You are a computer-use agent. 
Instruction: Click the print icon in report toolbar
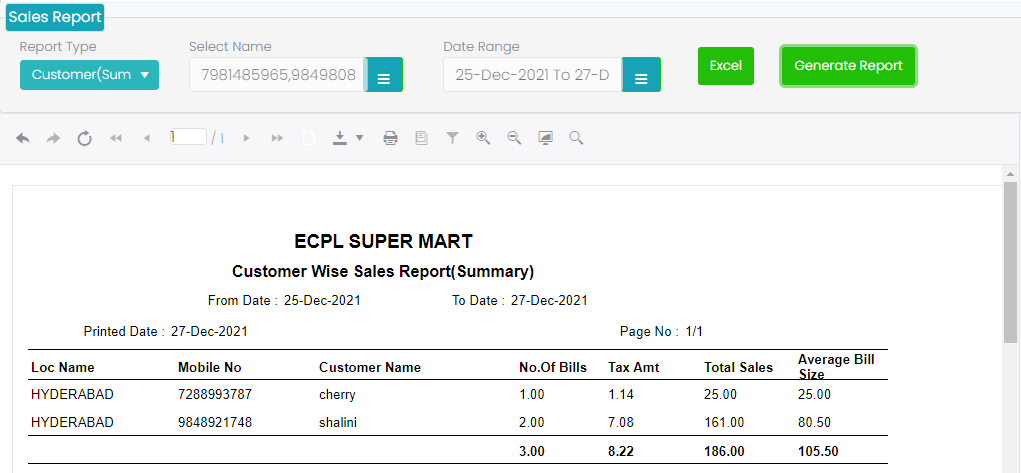pos(390,138)
